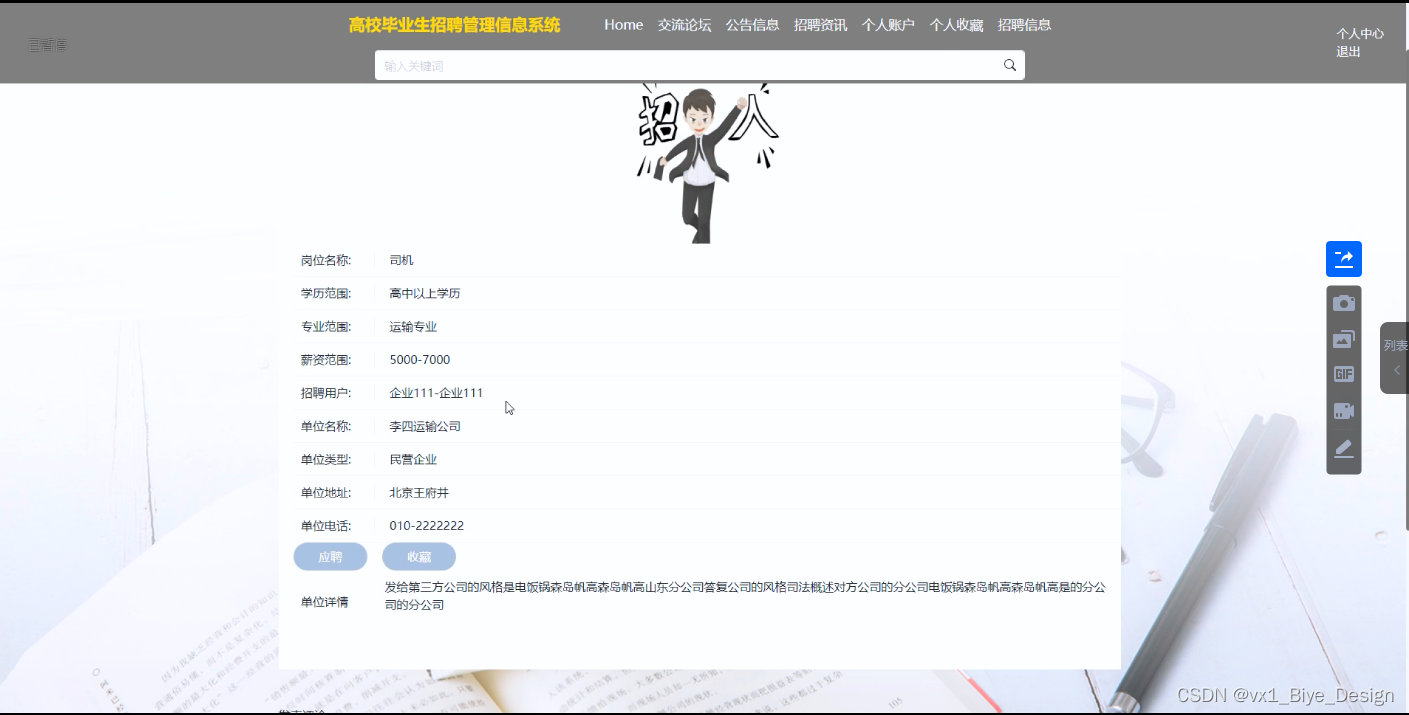
Task: Click the 单位详情 label
Action: point(325,602)
